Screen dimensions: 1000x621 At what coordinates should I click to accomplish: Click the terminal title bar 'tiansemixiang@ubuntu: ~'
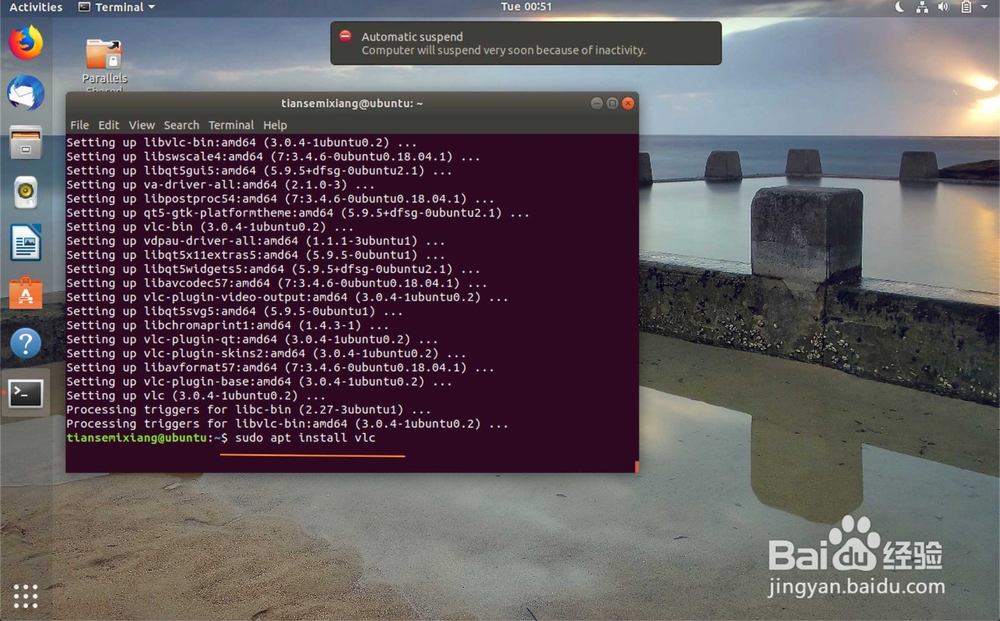click(x=352, y=103)
